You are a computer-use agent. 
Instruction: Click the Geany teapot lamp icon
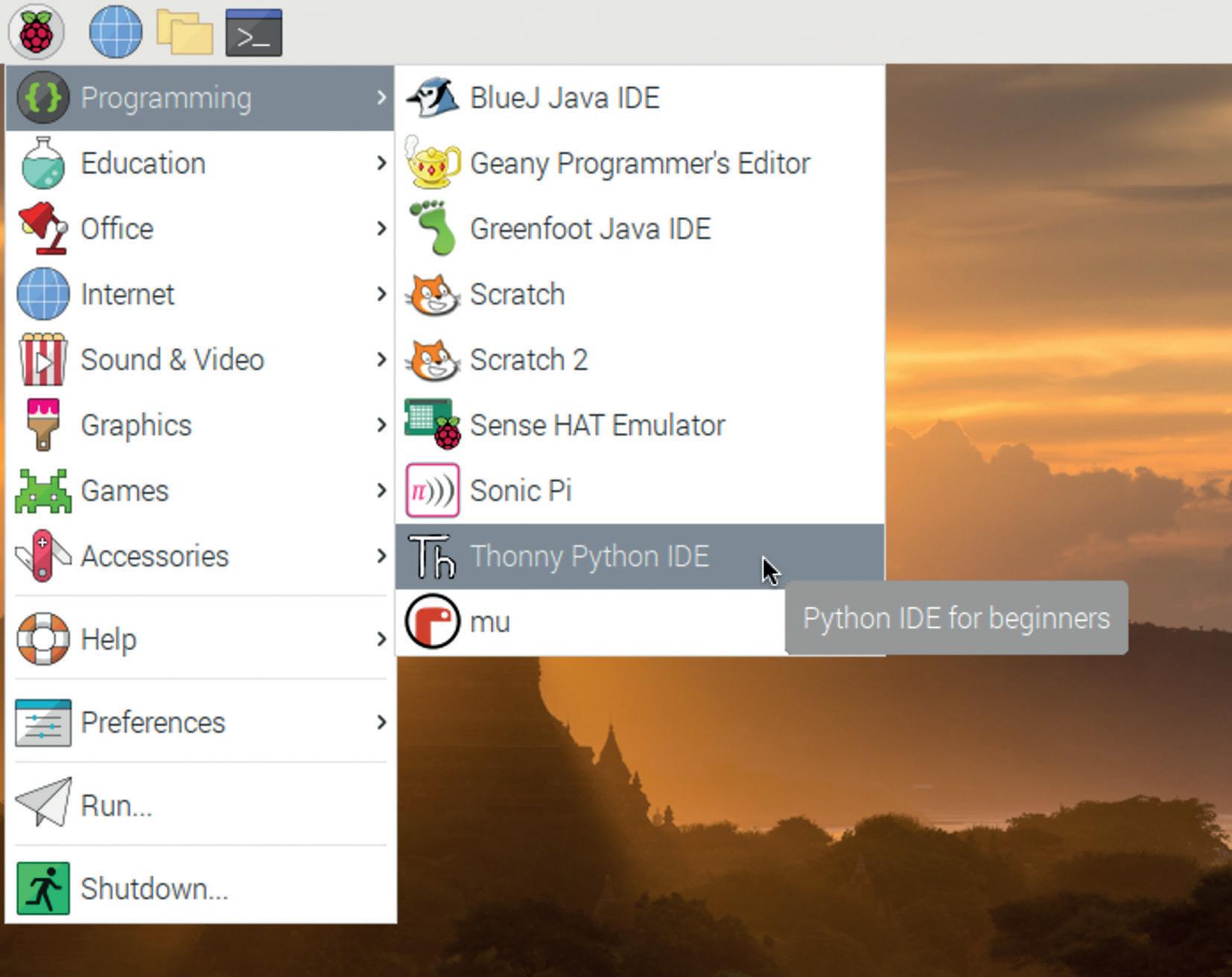click(x=433, y=162)
